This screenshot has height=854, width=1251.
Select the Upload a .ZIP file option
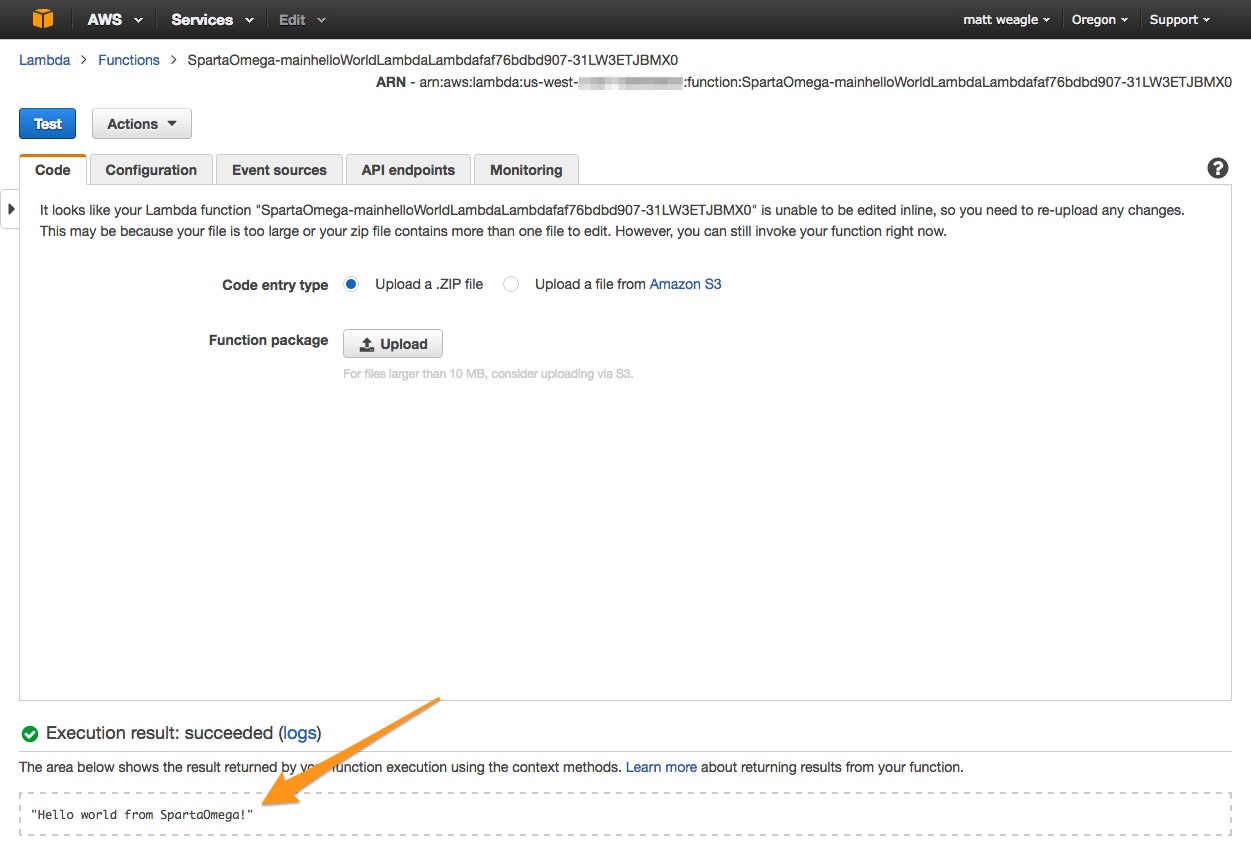pos(351,284)
